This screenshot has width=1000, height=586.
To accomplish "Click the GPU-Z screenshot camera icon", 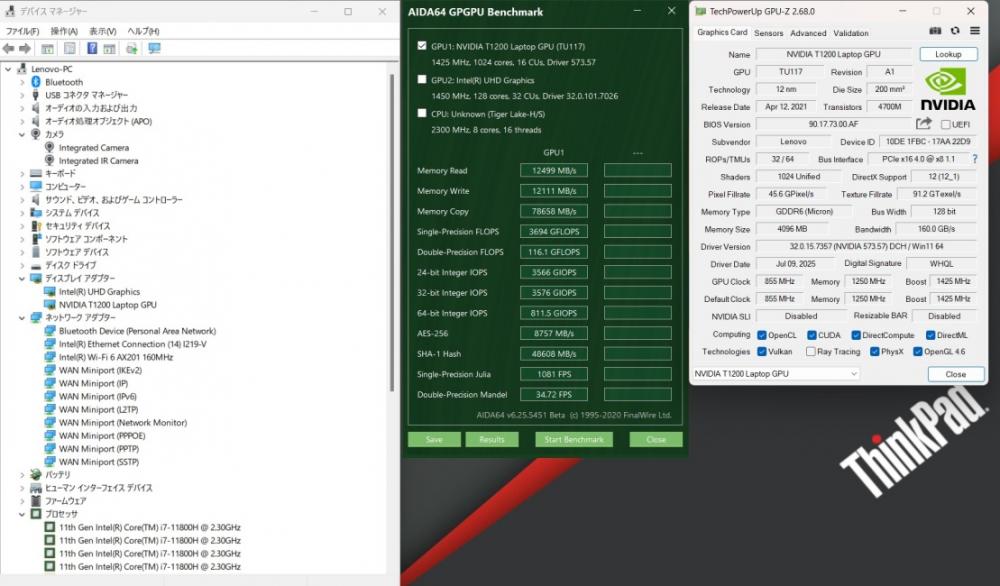I will [935, 31].
